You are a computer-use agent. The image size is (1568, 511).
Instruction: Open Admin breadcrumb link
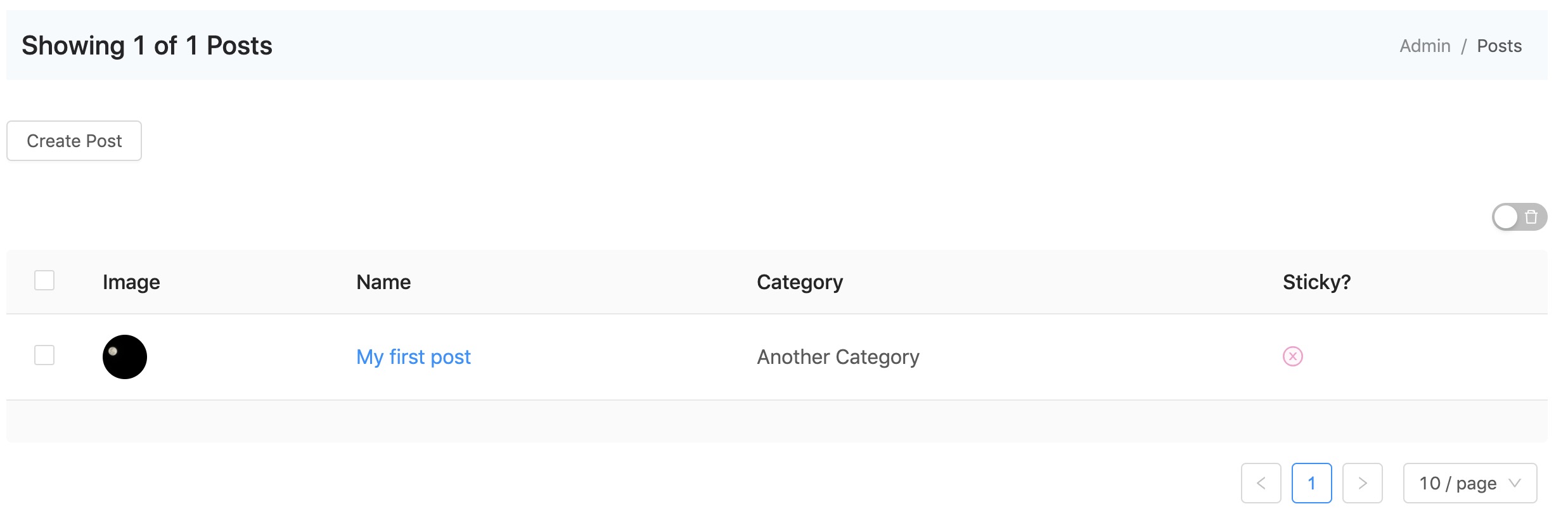point(1425,46)
